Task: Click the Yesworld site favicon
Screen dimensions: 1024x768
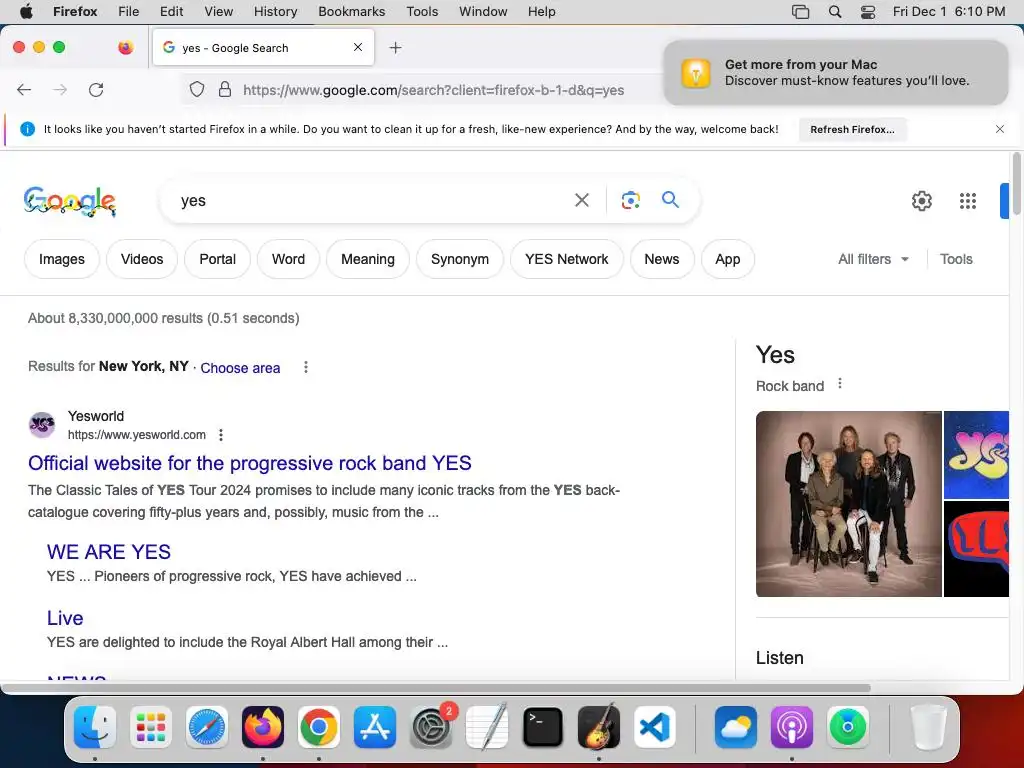Action: click(x=42, y=425)
